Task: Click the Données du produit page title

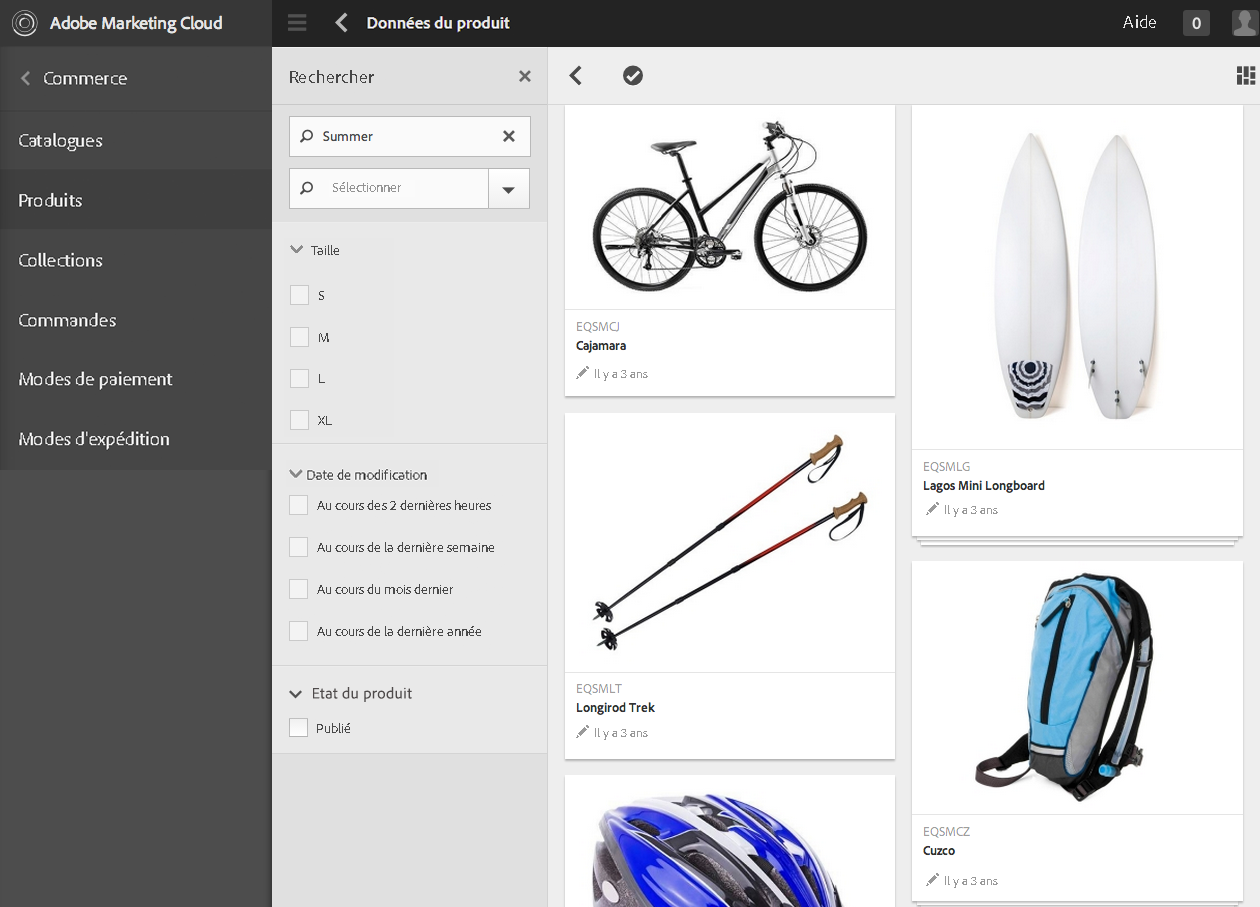Action: 438,23
